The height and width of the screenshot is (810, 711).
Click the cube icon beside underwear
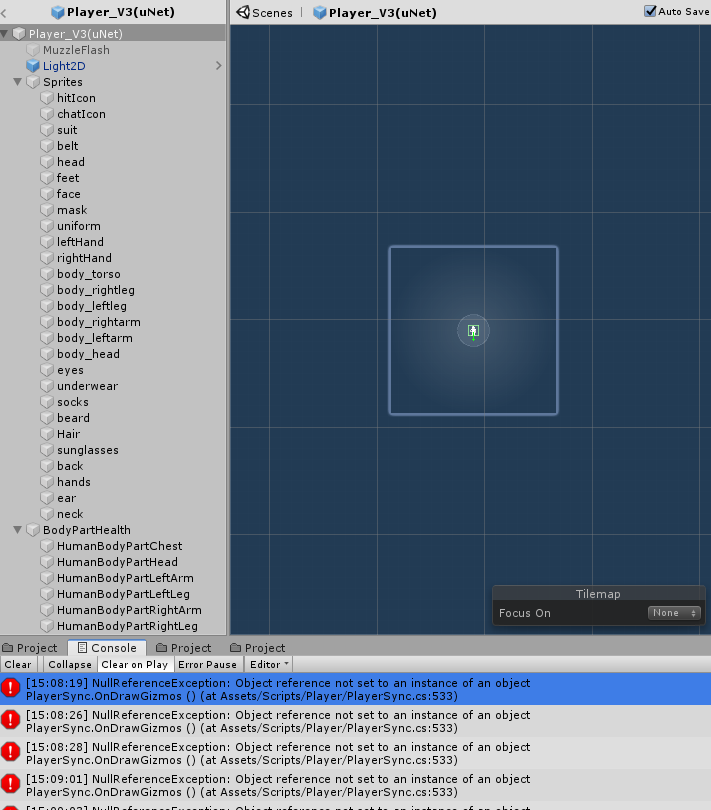(x=47, y=386)
